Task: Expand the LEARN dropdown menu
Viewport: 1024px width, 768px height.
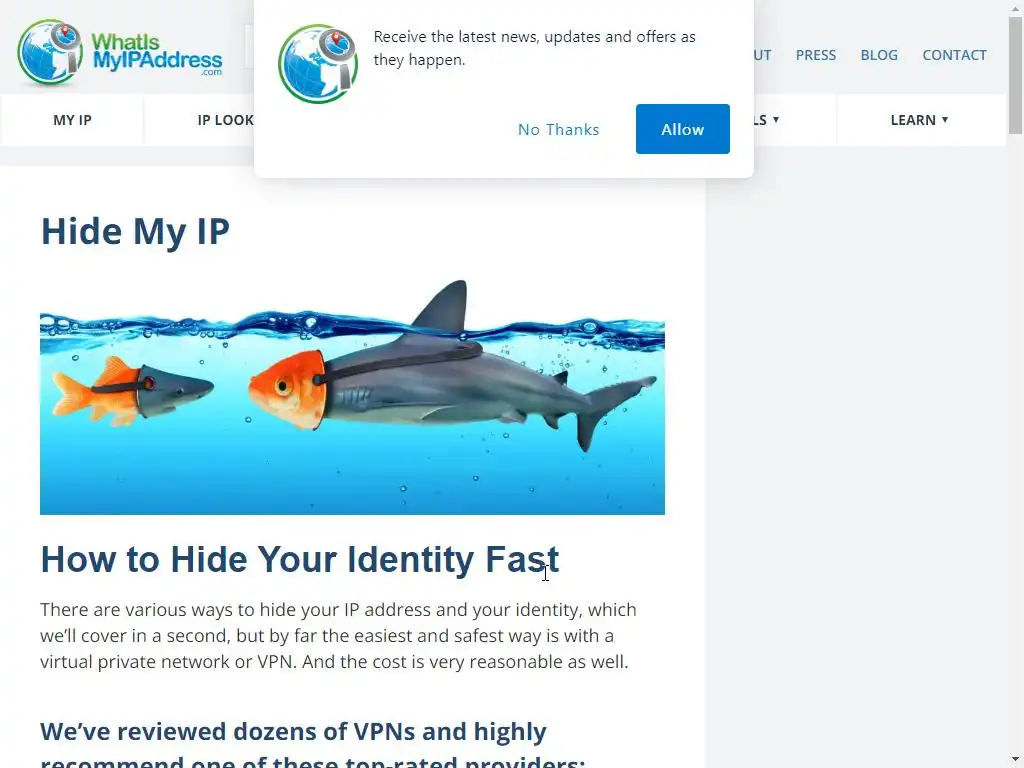Action: (x=920, y=120)
